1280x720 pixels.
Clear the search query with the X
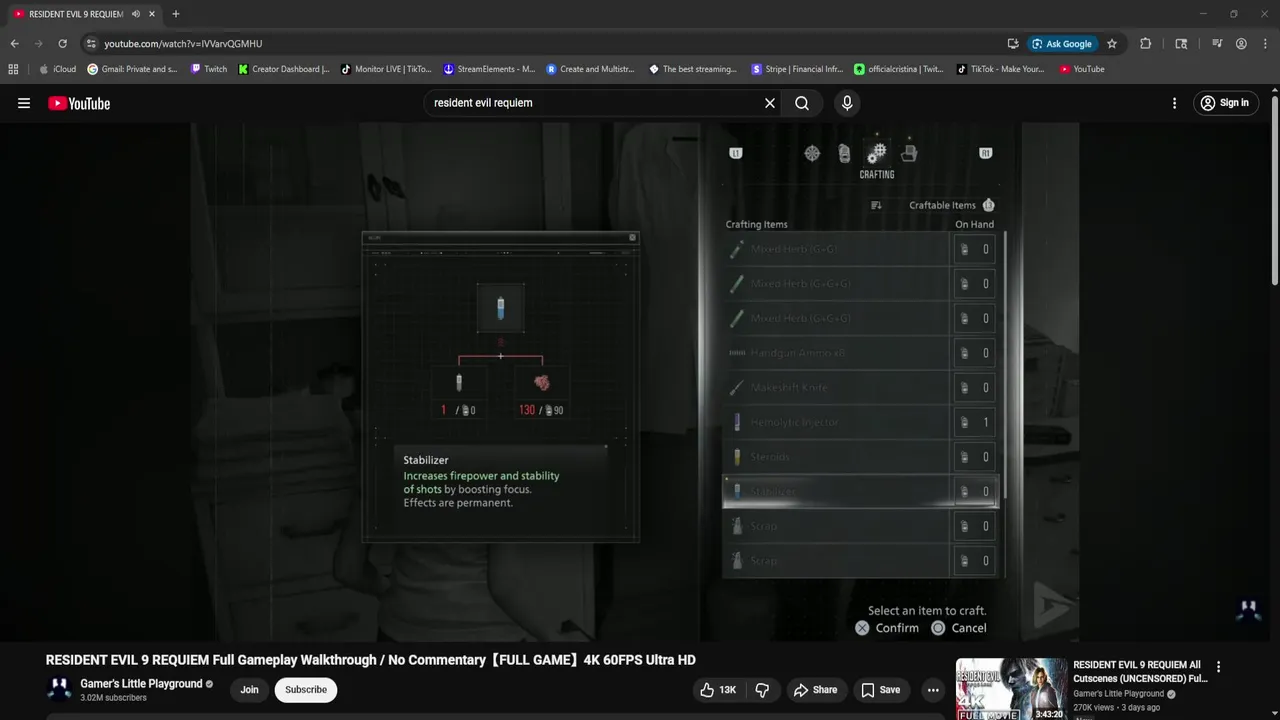coord(770,103)
